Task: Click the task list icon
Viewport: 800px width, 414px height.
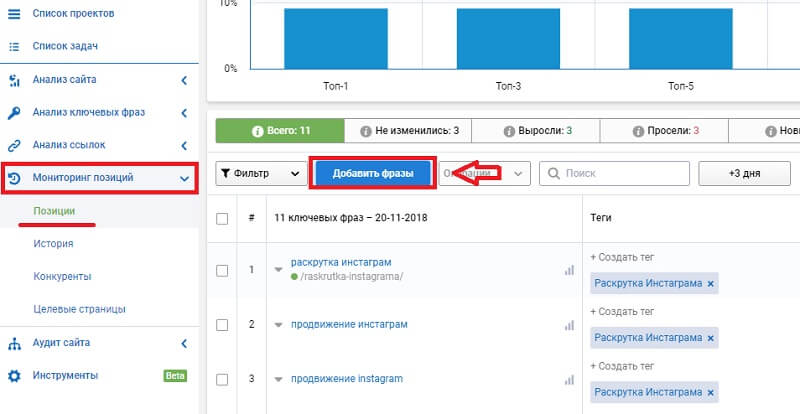Action: 14,46
